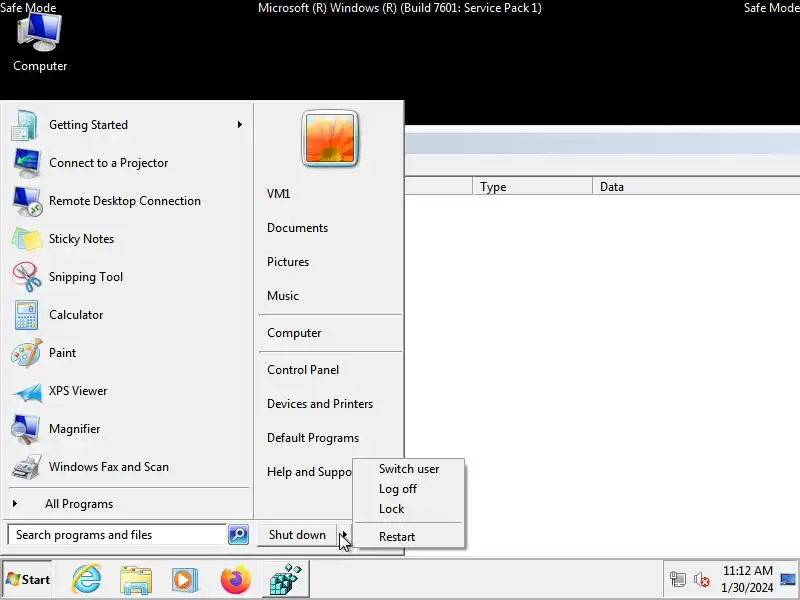The width and height of the screenshot is (800, 600).
Task: Open Control Panel
Action: tap(303, 370)
